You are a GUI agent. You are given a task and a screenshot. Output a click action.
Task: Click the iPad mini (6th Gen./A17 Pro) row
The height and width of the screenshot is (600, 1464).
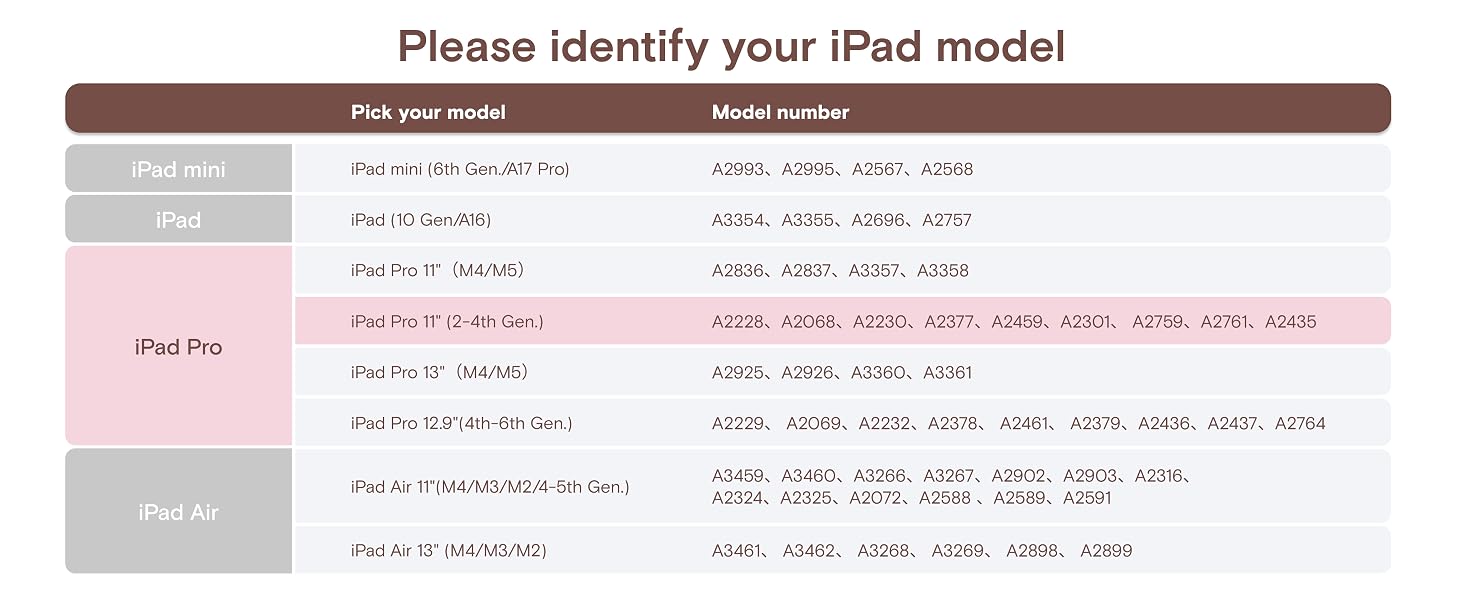coord(842,168)
